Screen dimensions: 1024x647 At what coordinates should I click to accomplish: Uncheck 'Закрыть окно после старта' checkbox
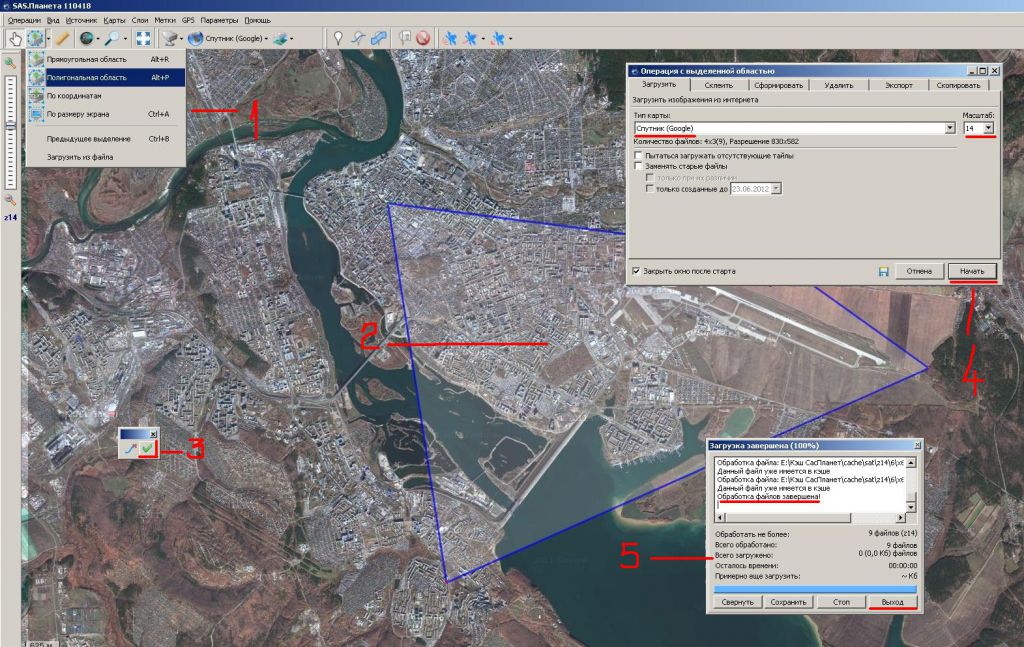coord(637,271)
